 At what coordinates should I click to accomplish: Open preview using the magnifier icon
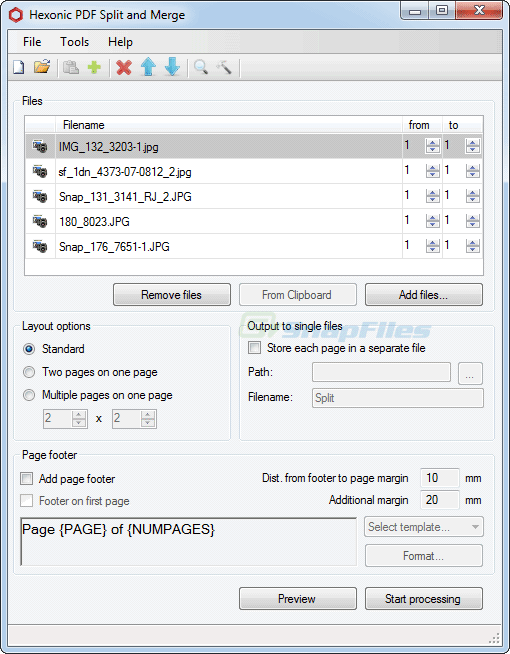point(201,67)
